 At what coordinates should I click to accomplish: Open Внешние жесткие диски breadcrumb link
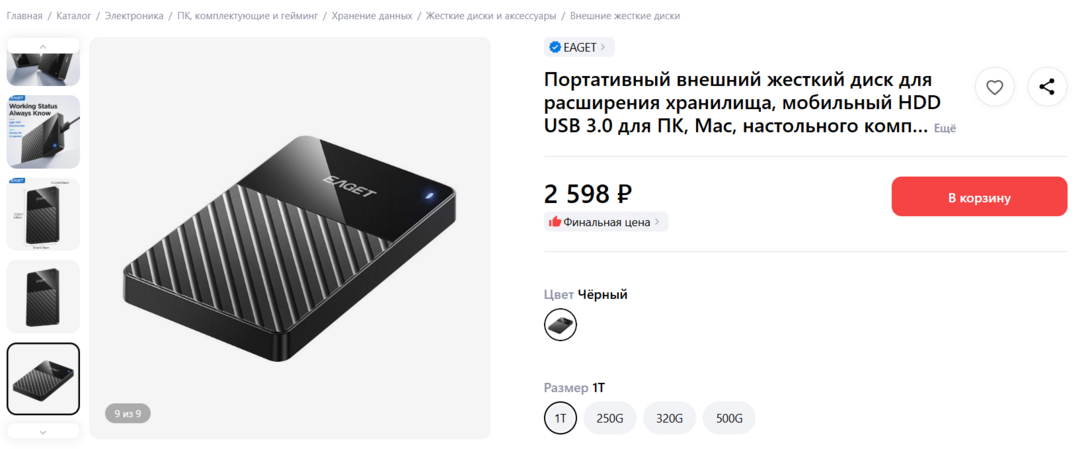[625, 16]
